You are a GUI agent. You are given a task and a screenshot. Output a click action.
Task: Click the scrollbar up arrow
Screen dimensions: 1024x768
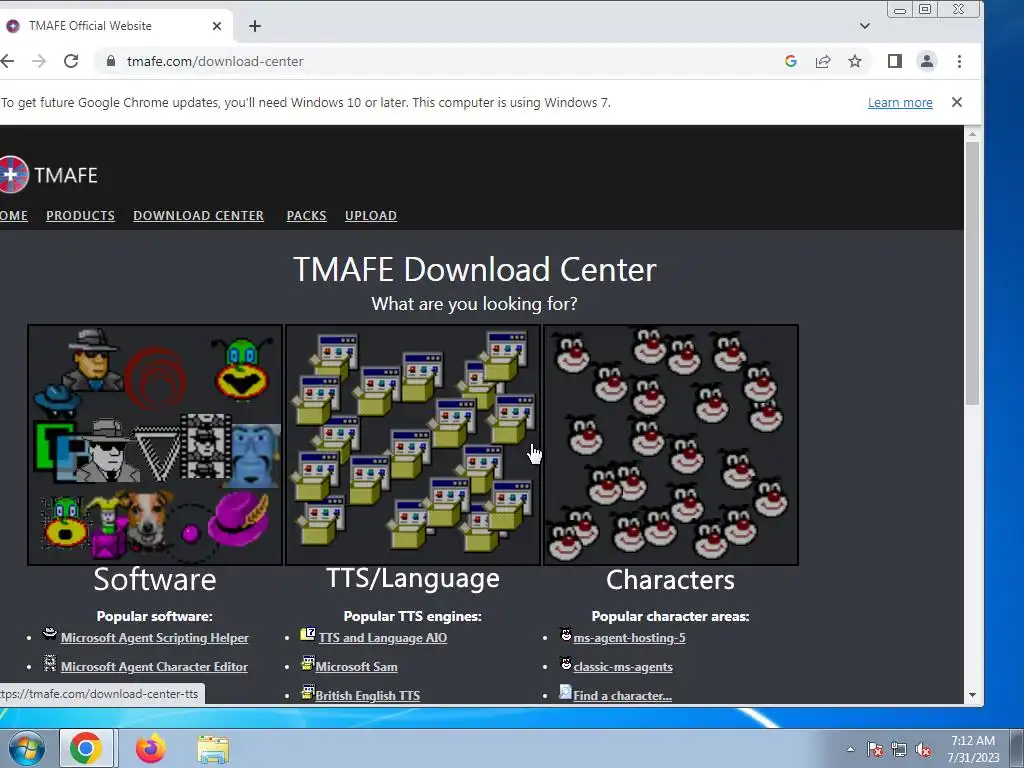pos(972,134)
